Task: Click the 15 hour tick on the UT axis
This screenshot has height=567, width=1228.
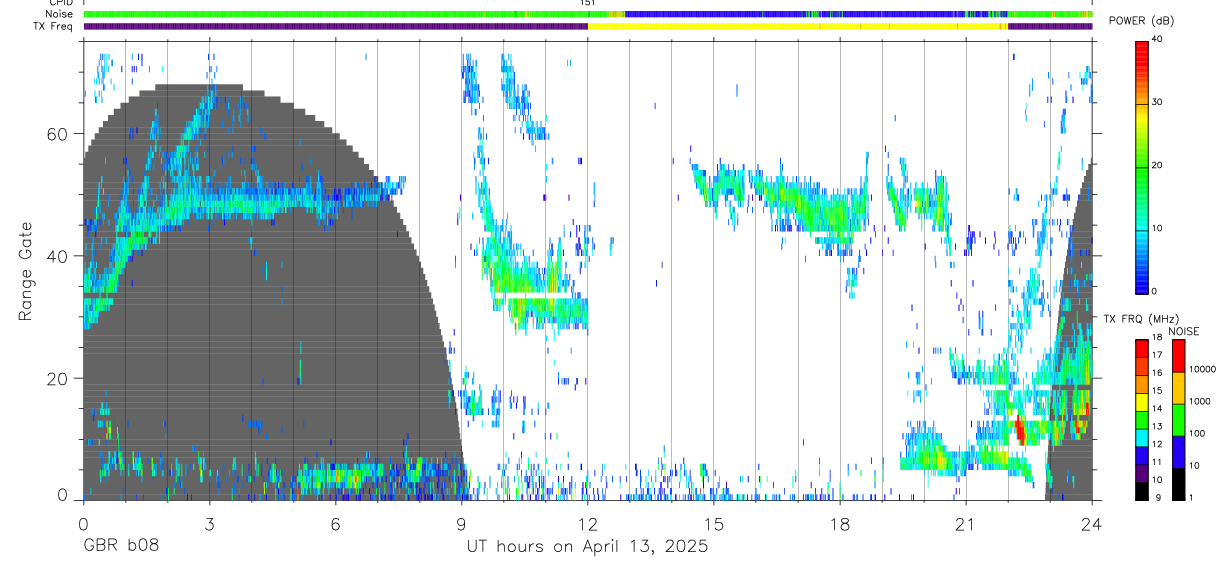Action: 714,523
